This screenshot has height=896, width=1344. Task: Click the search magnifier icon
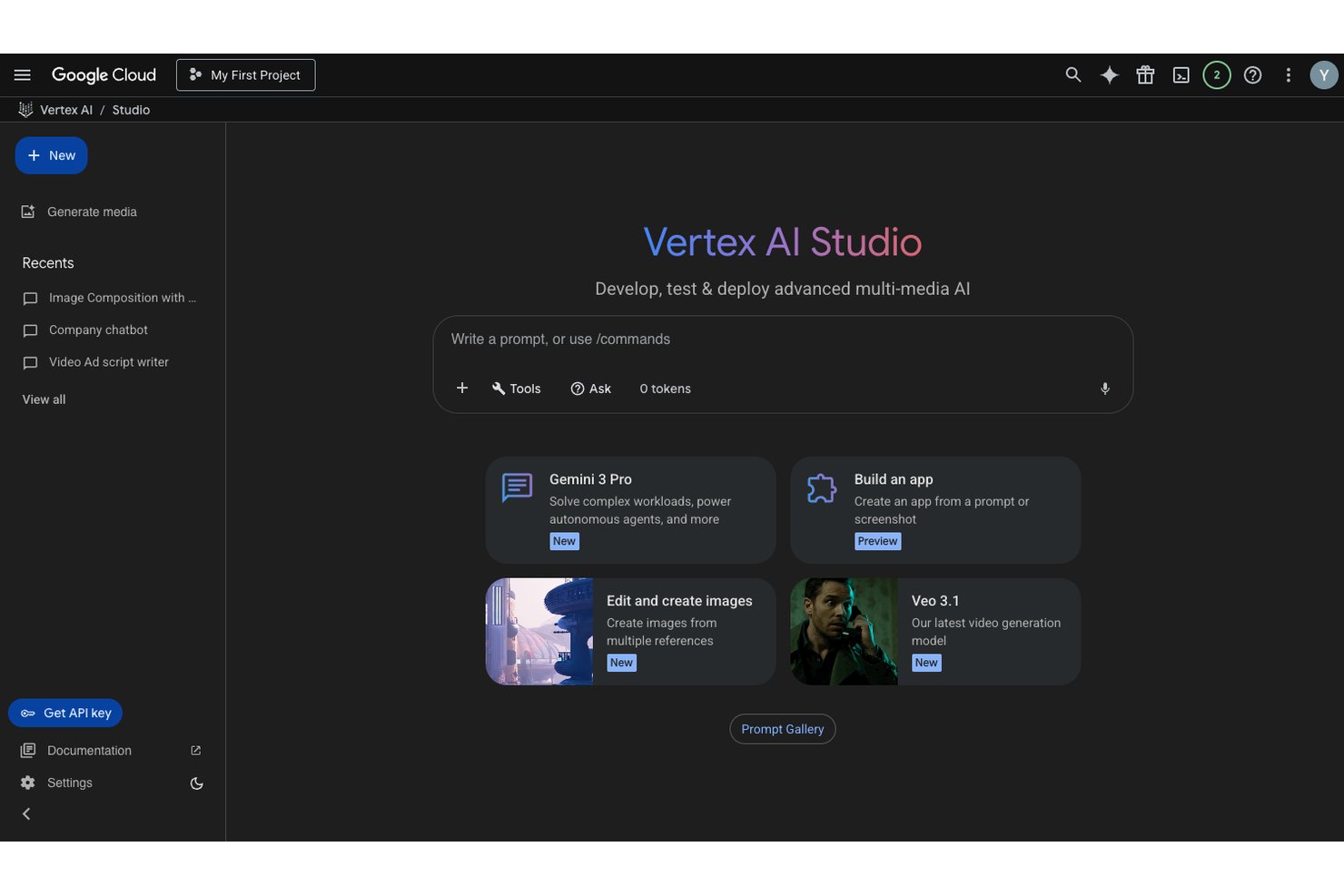1073,75
